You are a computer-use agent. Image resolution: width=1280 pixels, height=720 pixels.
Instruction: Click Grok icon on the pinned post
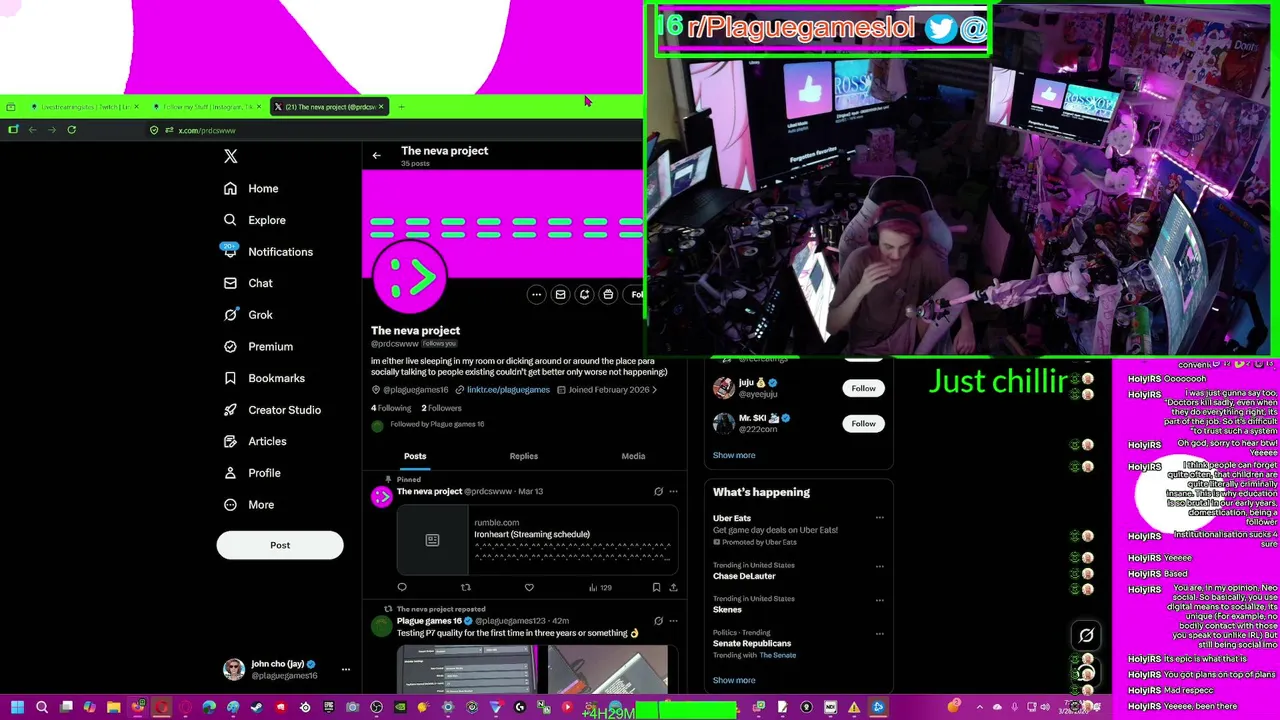click(658, 491)
